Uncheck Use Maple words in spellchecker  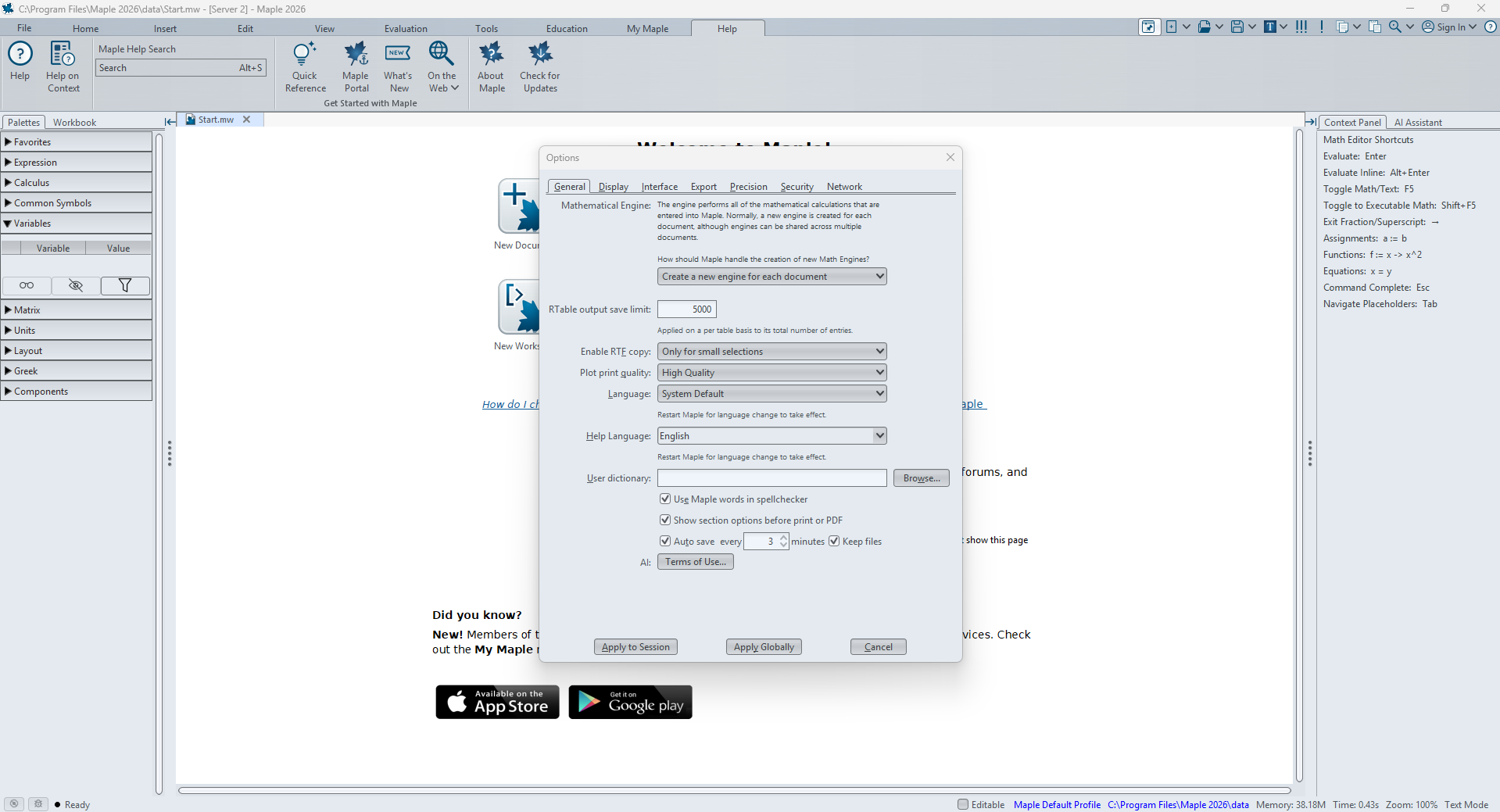pos(665,499)
